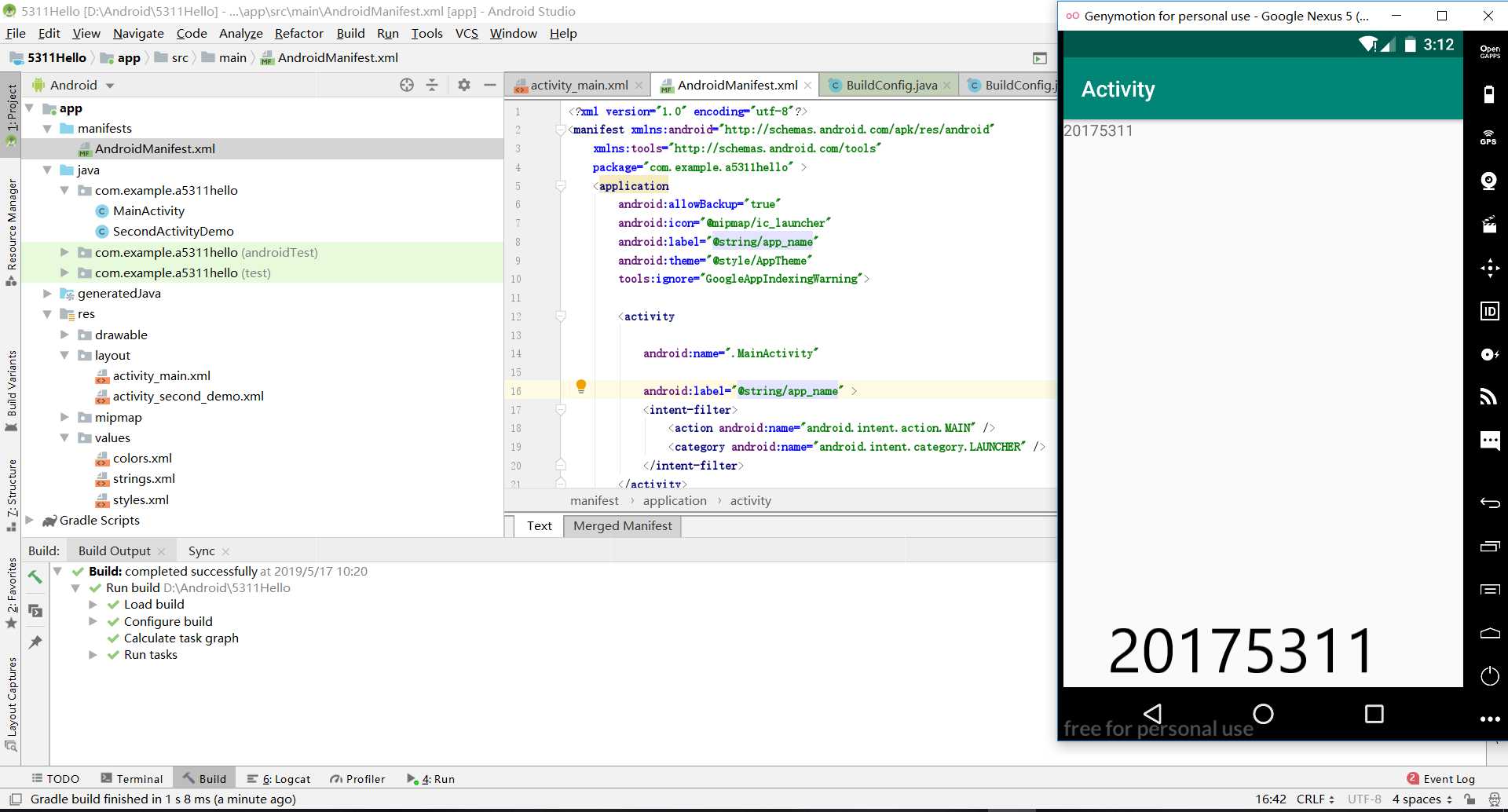
Task: Switch to activity_main.xml editor tab
Action: [x=579, y=85]
